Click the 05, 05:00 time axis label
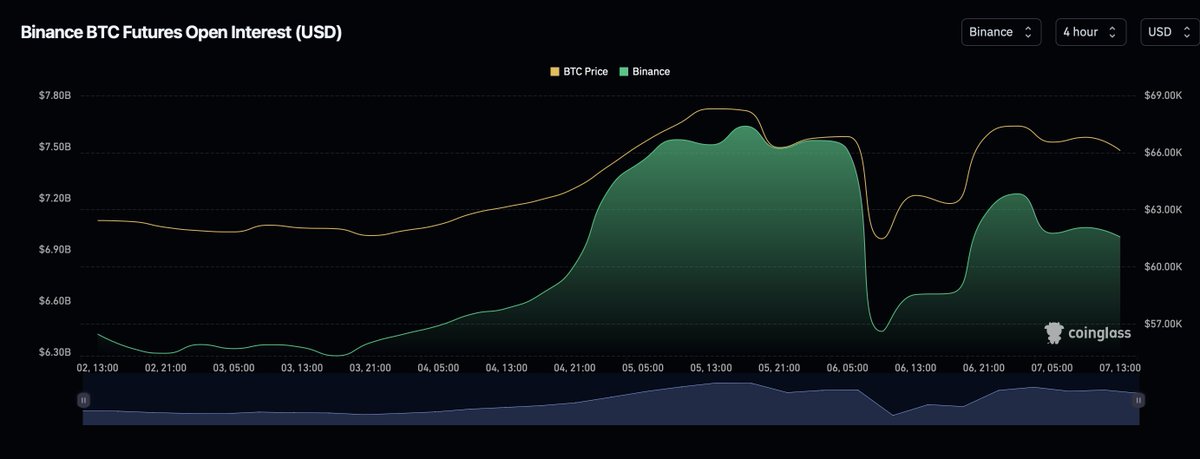The image size is (1200, 459). [642, 368]
